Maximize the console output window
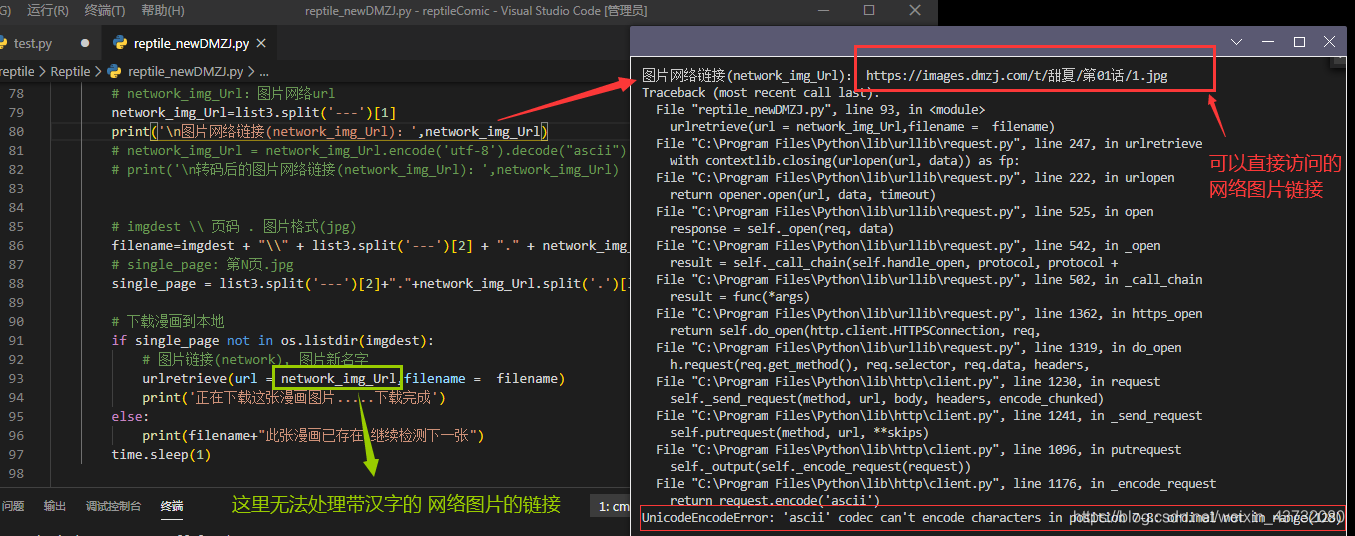This screenshot has height=536, width=1355. pyautogui.click(x=1300, y=42)
